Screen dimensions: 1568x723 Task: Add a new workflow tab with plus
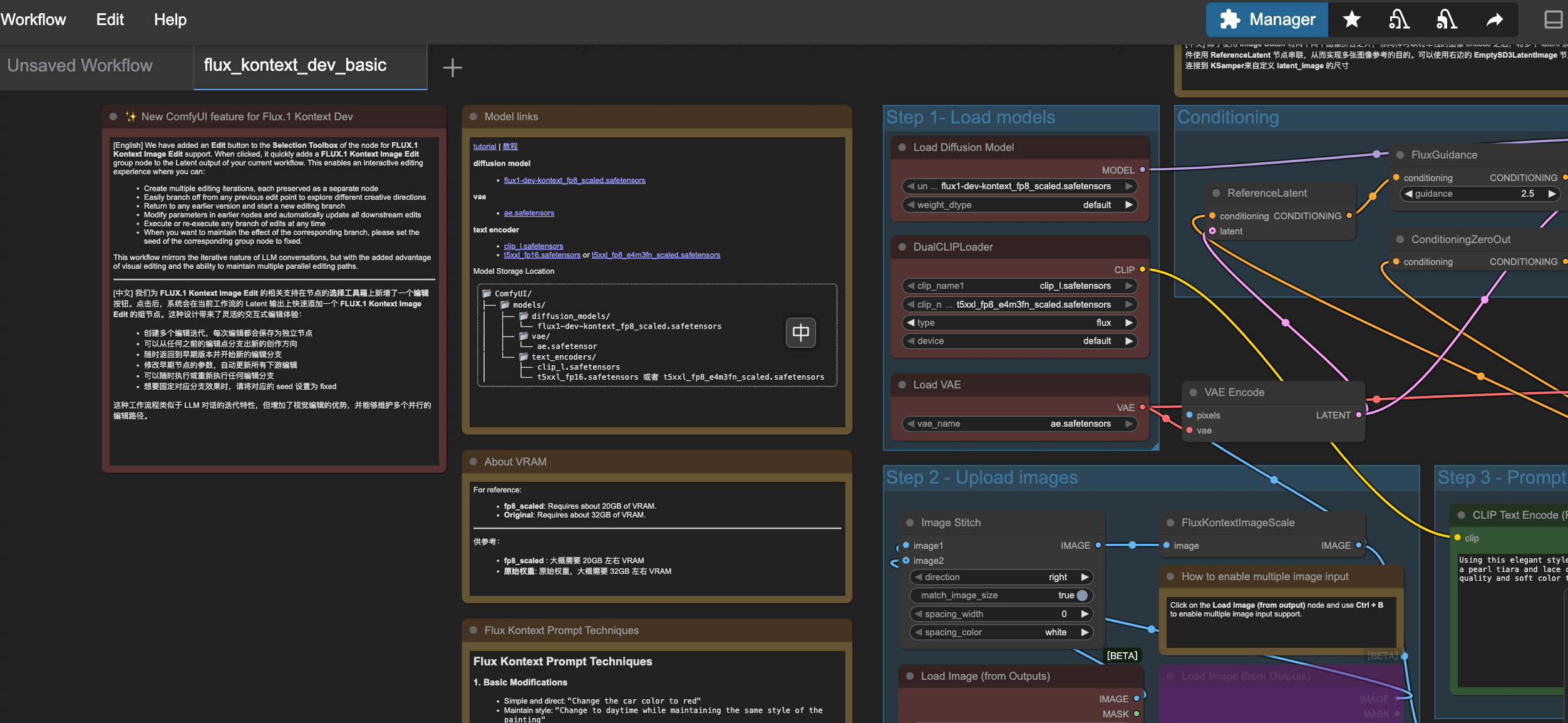(x=452, y=67)
